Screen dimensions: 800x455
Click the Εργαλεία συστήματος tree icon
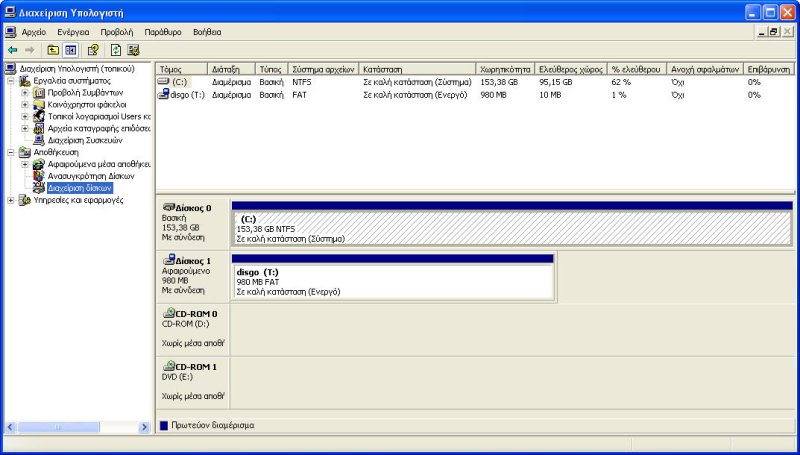click(25, 81)
